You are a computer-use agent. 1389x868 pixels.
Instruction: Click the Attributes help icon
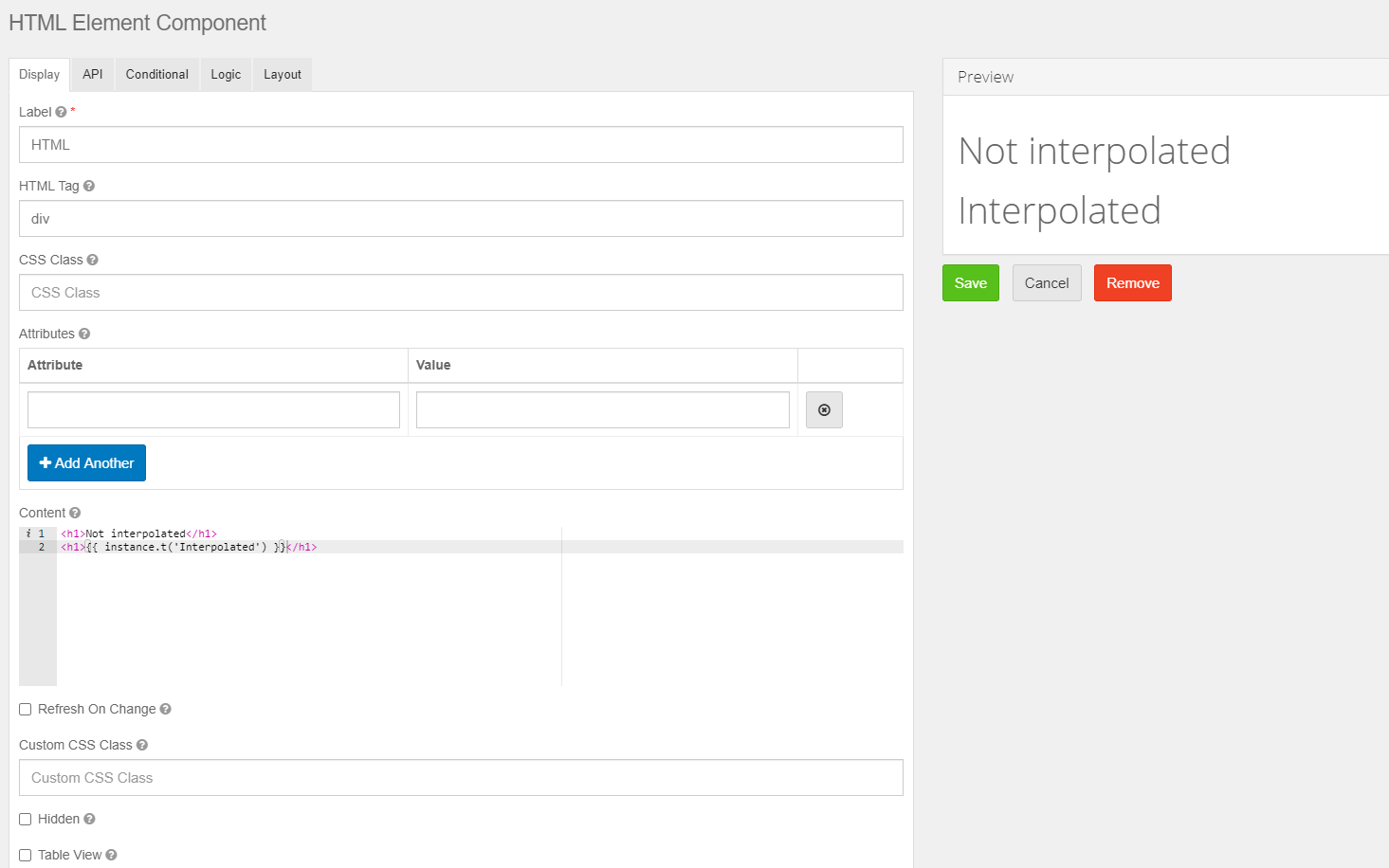(83, 333)
